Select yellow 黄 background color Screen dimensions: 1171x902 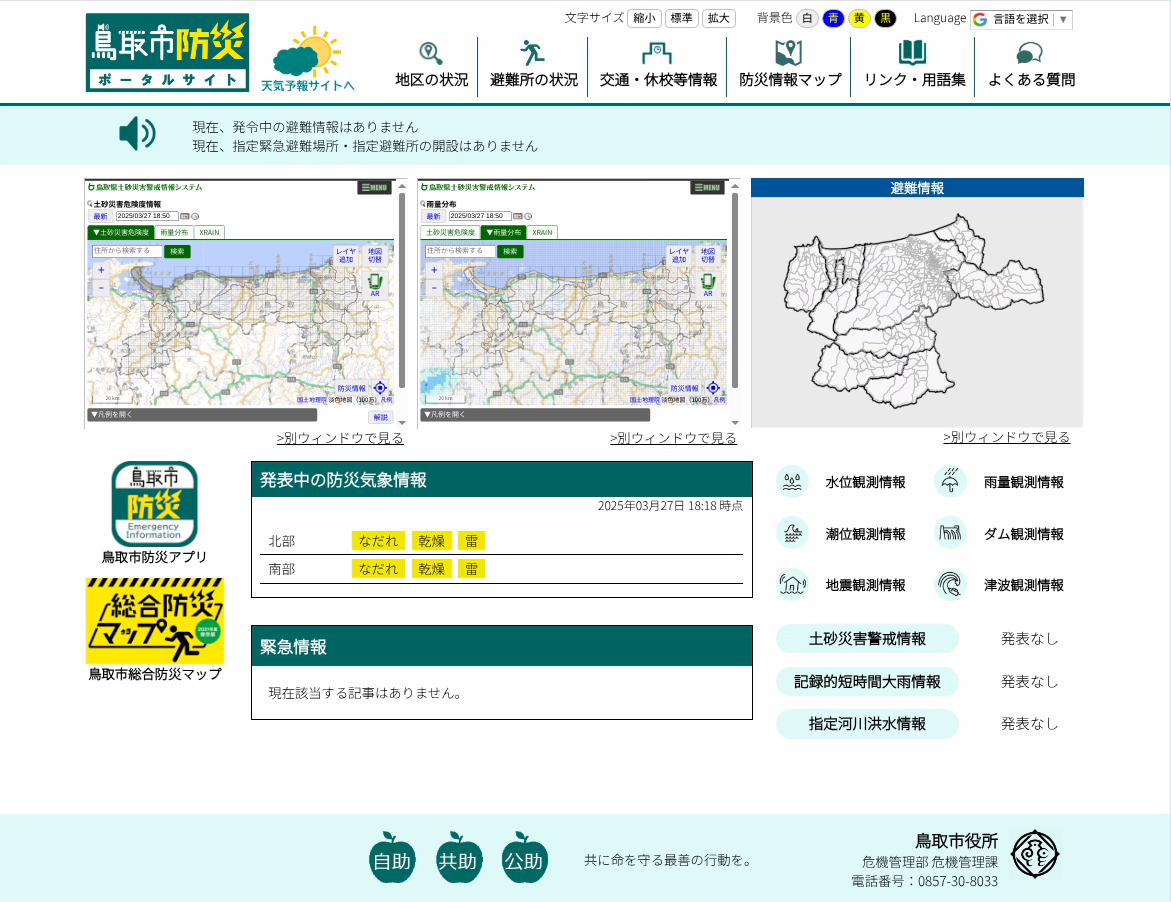pos(860,18)
